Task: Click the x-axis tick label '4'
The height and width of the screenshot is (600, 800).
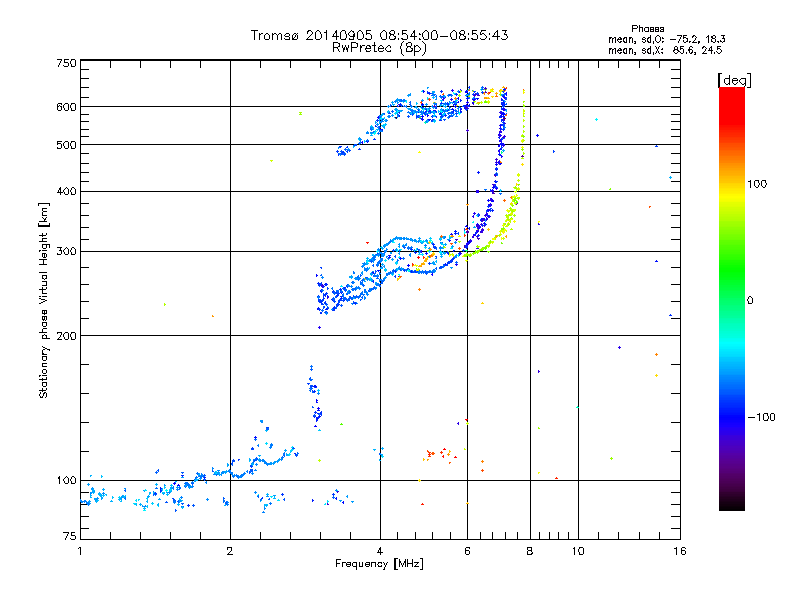Action: (x=380, y=551)
